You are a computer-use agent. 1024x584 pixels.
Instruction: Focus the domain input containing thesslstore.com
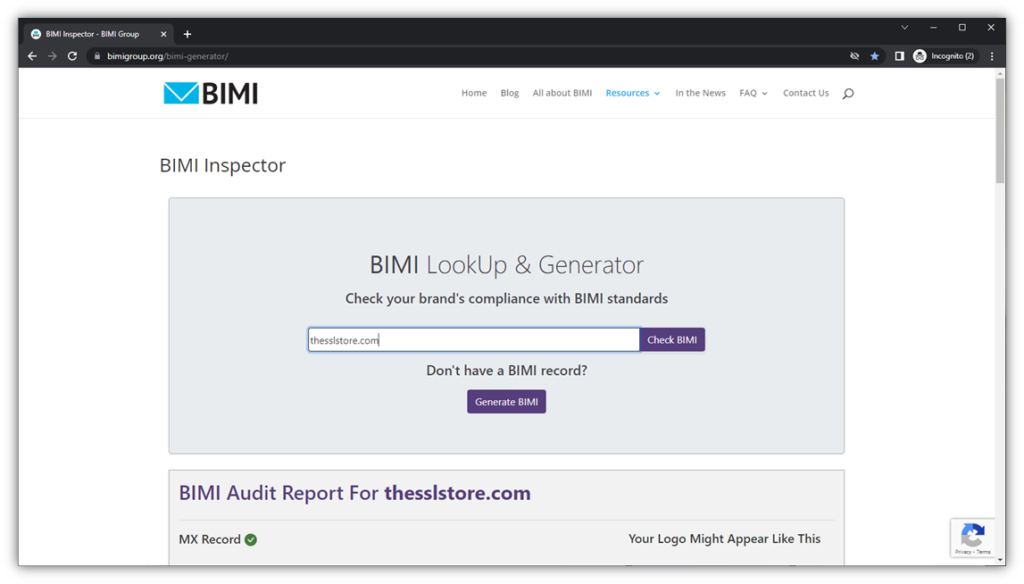coord(473,340)
